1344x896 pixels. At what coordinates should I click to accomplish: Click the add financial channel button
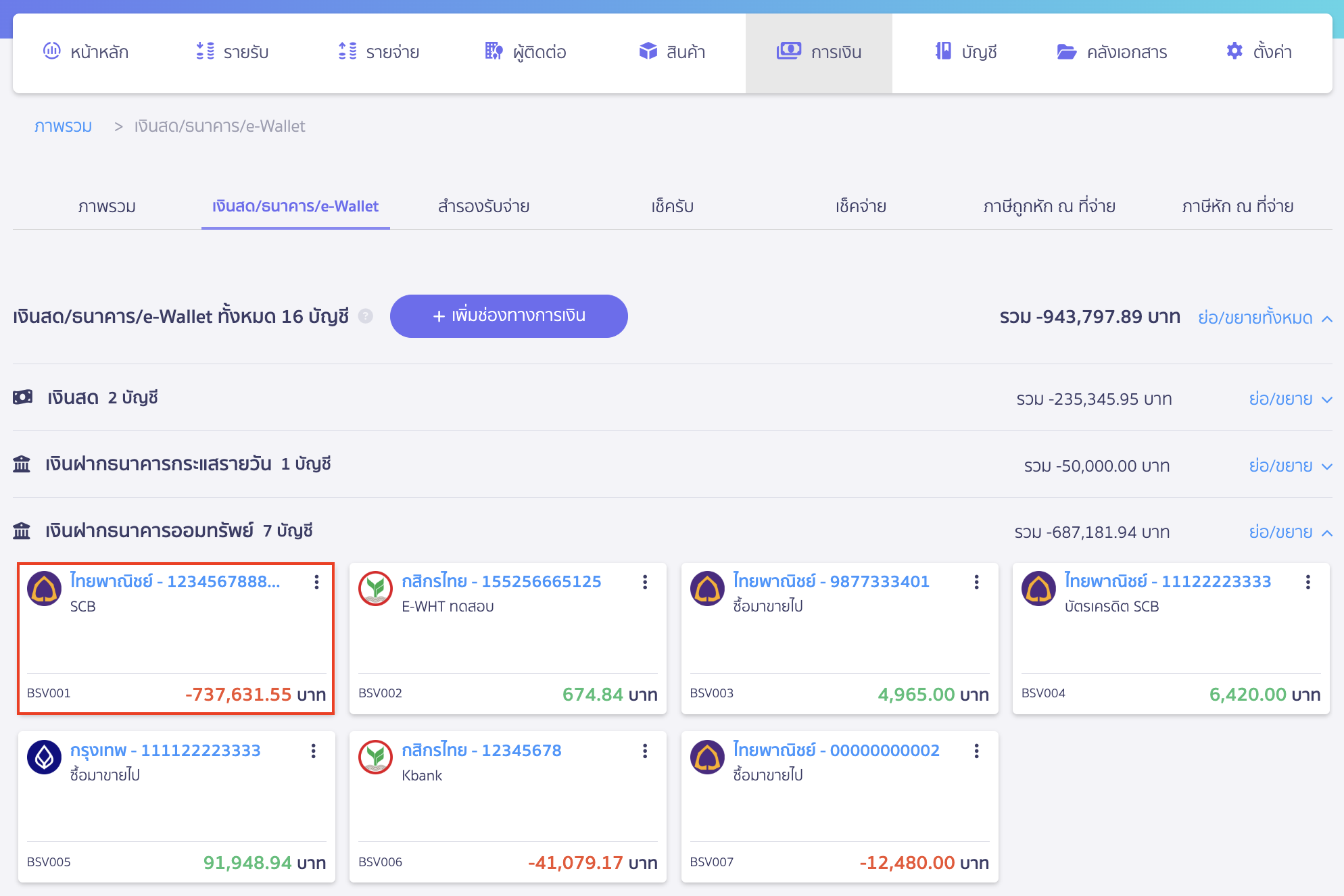[x=508, y=316]
